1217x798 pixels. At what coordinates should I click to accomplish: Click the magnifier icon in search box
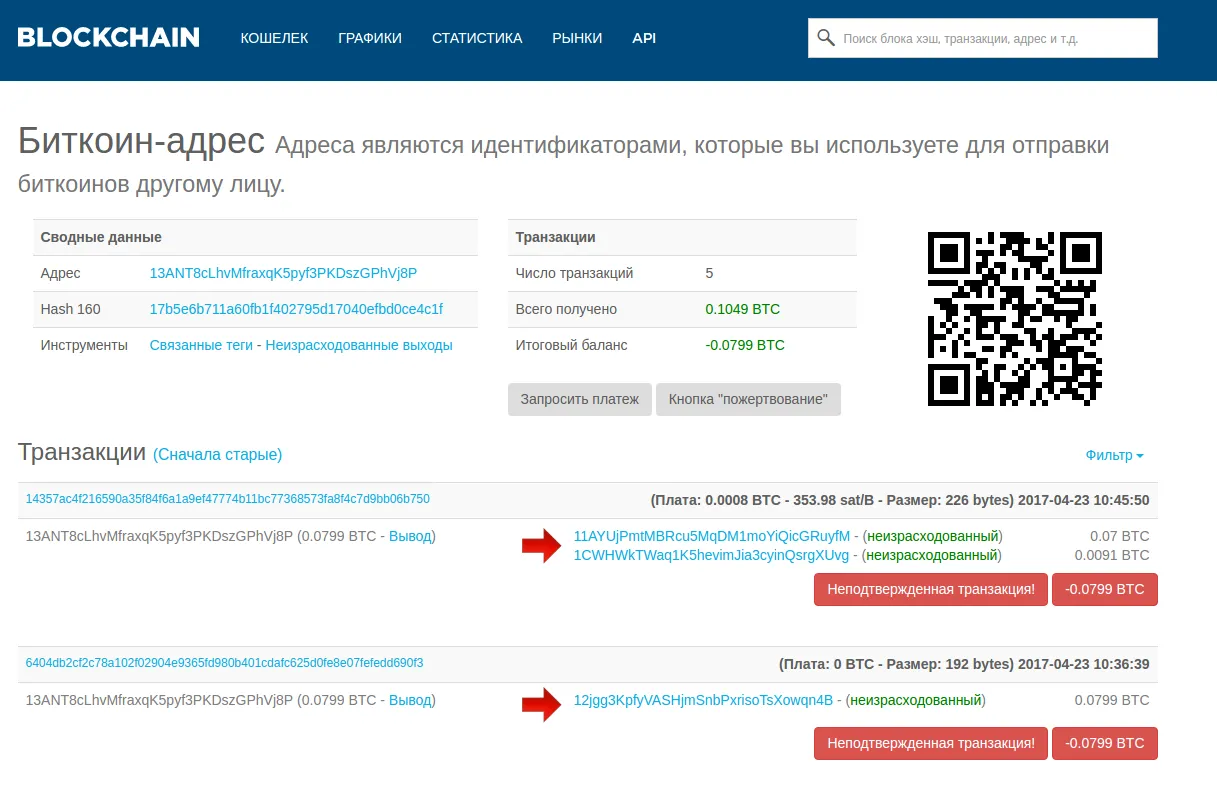[826, 38]
